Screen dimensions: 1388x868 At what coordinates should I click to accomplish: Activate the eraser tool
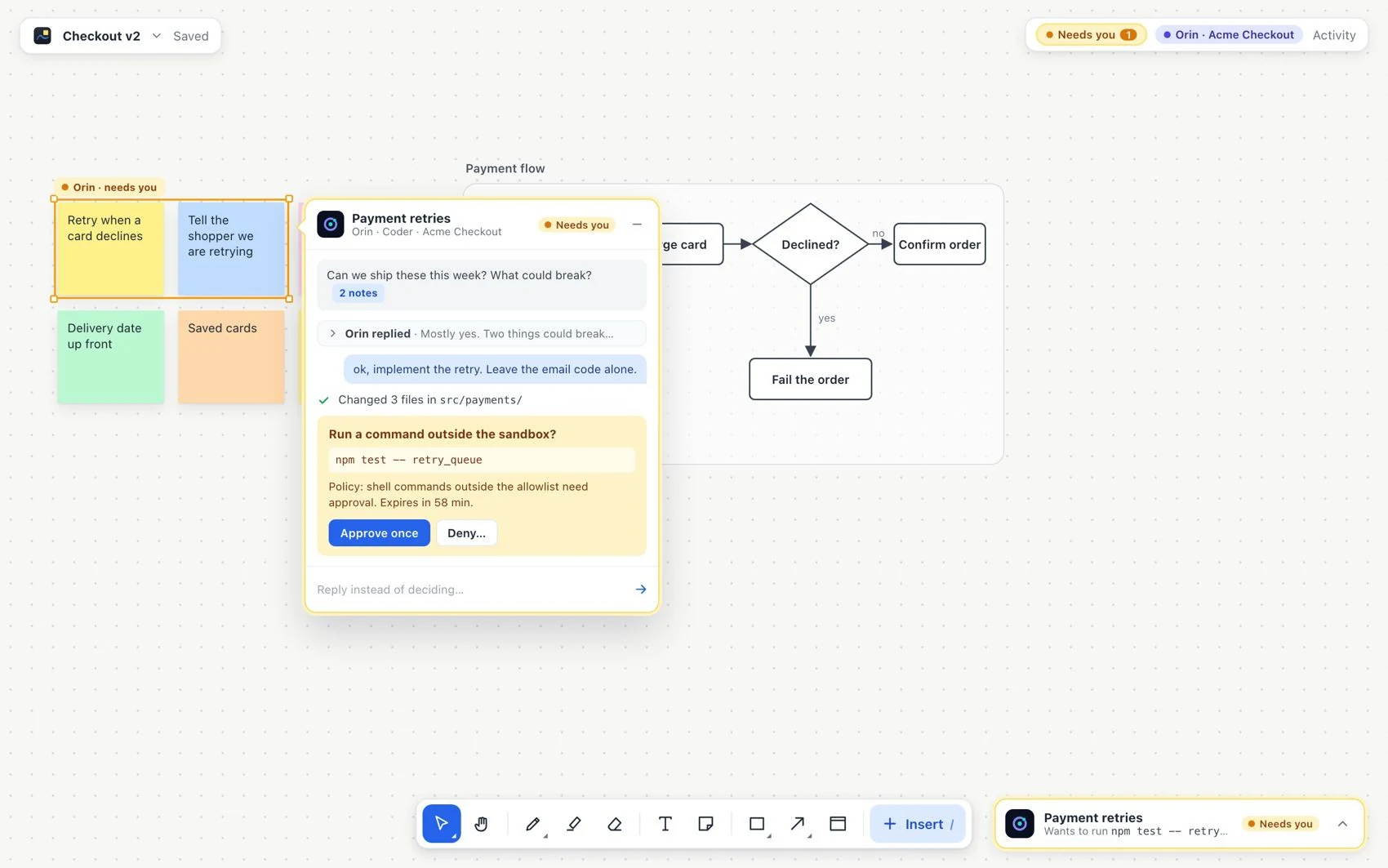615,823
